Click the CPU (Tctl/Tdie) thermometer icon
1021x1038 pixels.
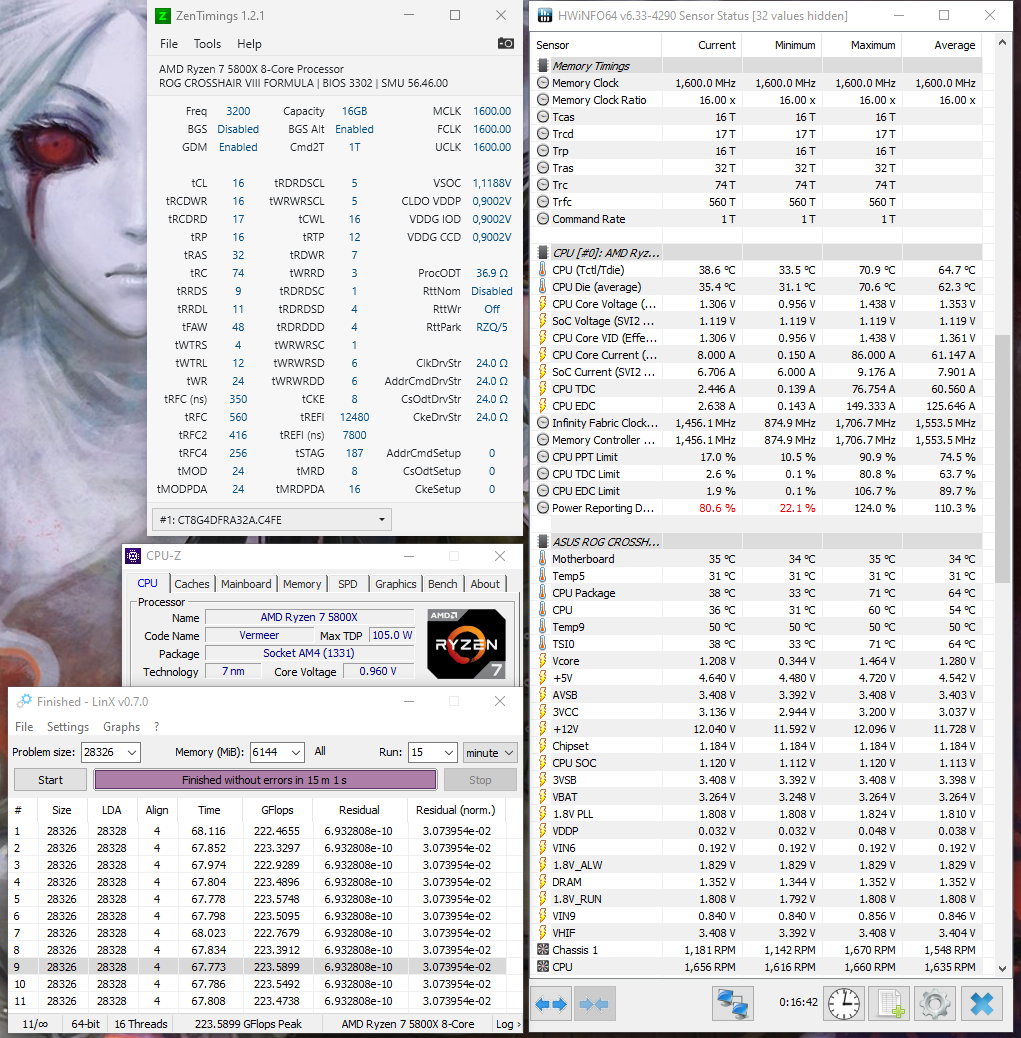coord(543,269)
